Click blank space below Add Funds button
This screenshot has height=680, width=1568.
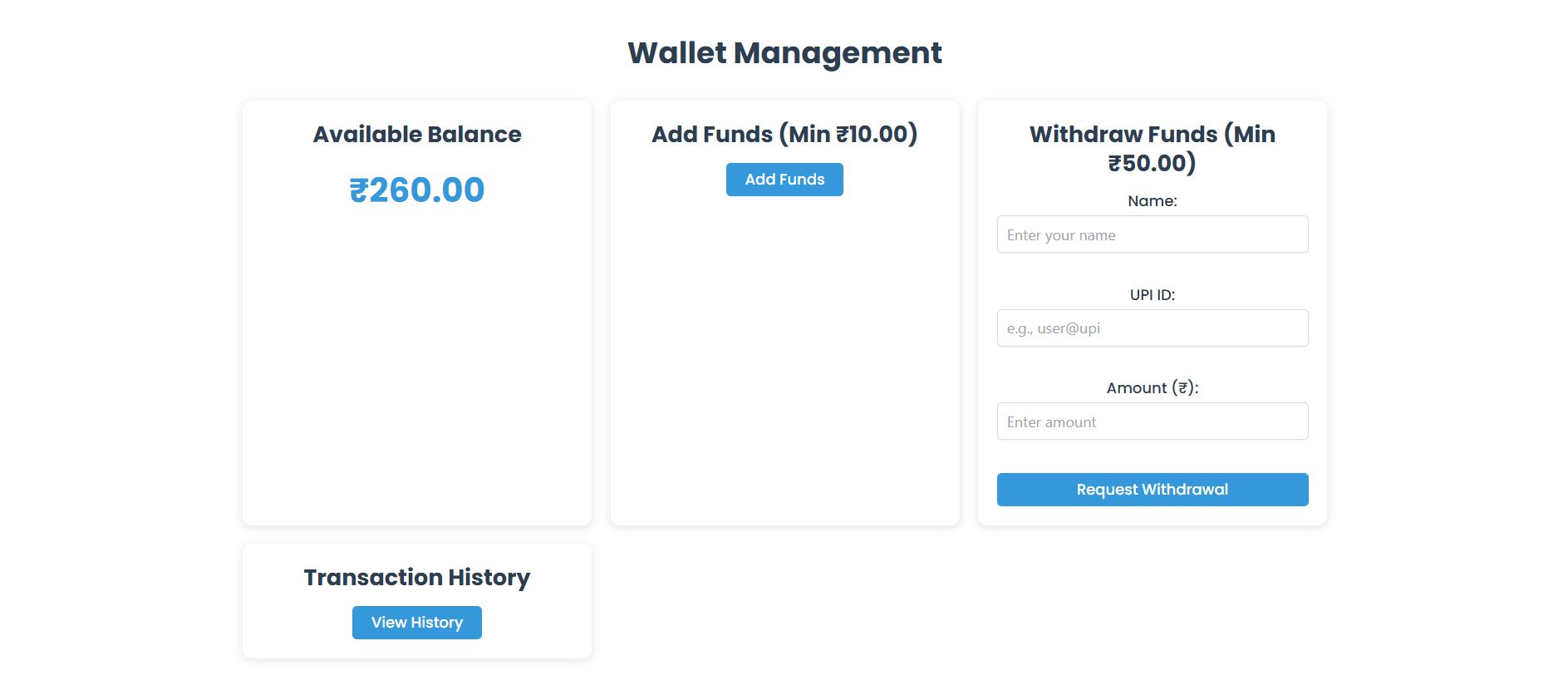tap(784, 357)
